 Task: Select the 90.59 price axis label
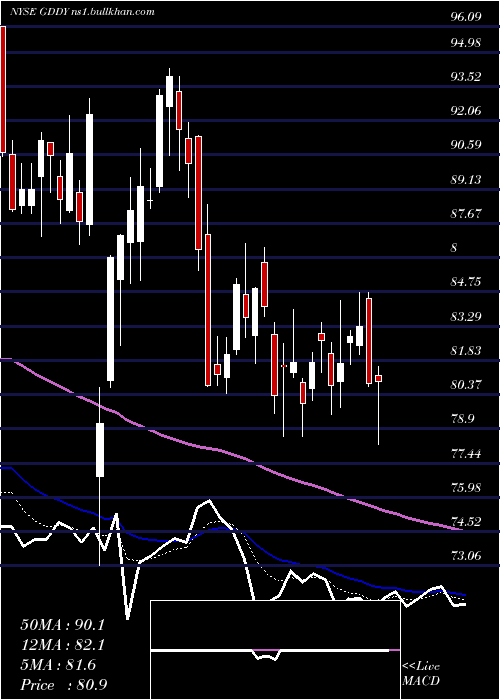(x=466, y=145)
